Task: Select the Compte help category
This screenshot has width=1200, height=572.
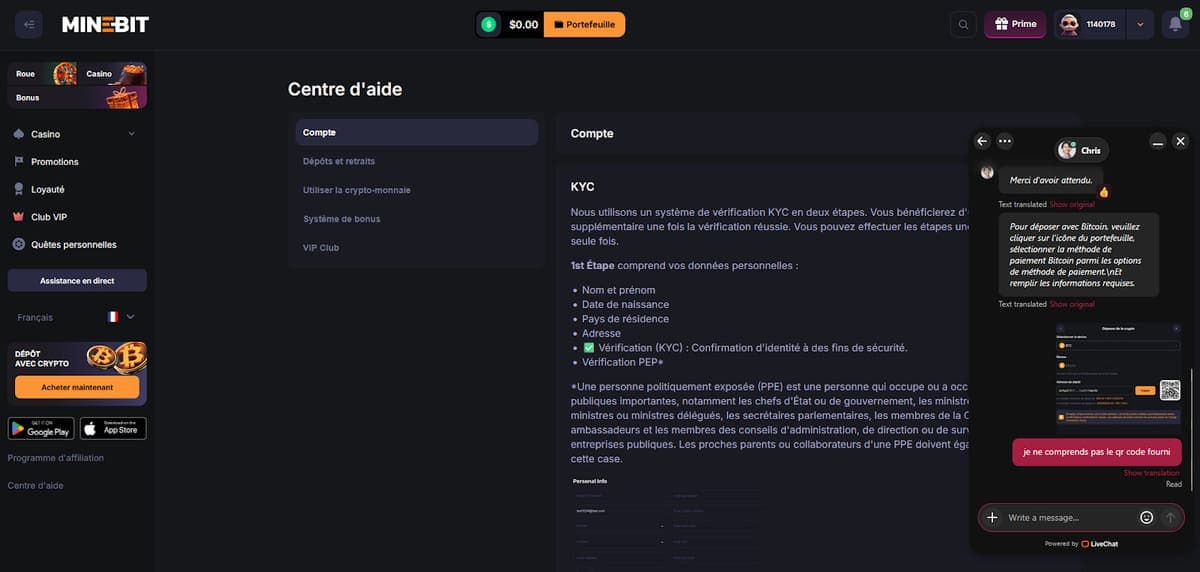Action: (416, 132)
